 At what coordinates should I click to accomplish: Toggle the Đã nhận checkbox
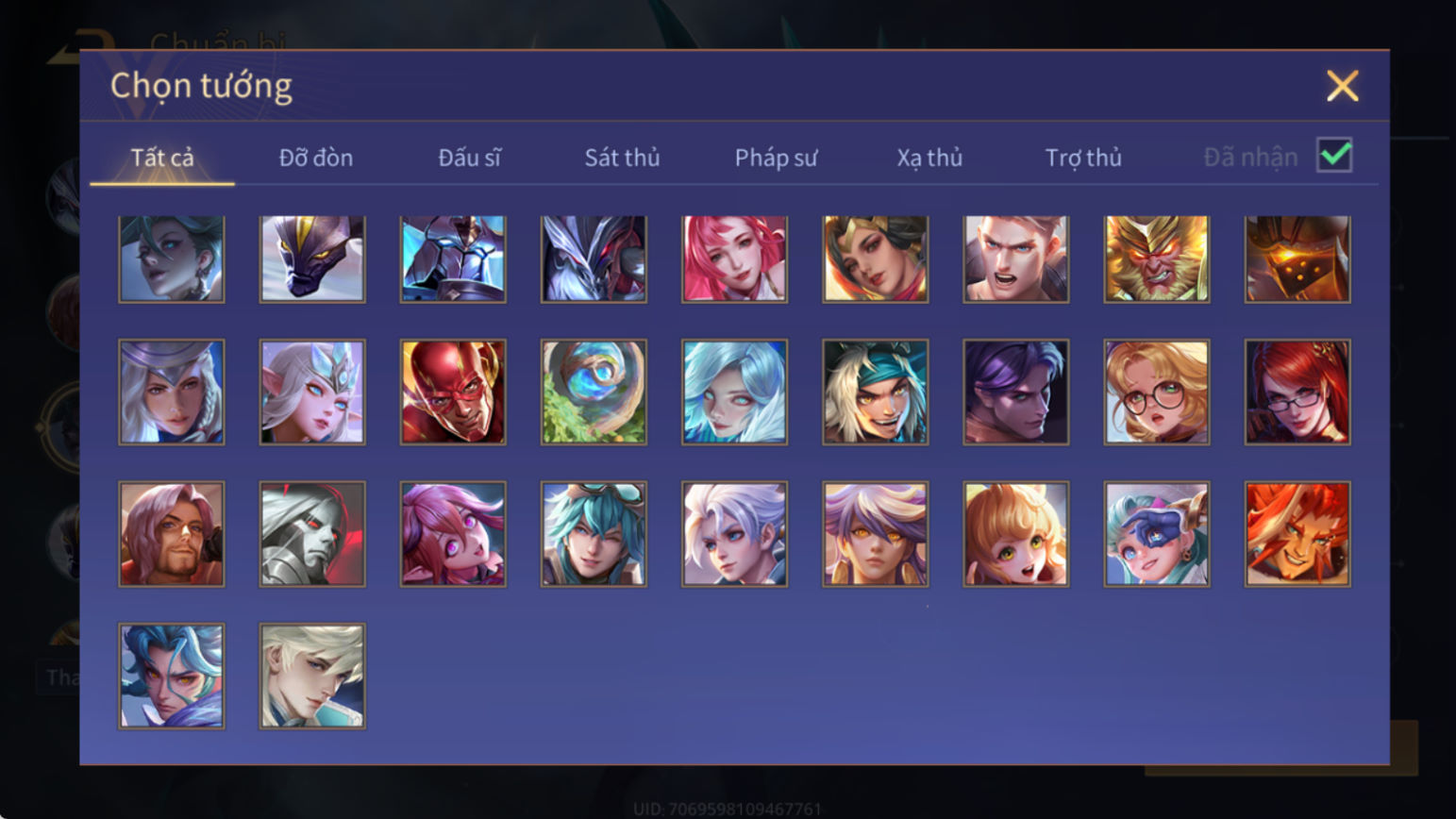click(1334, 155)
